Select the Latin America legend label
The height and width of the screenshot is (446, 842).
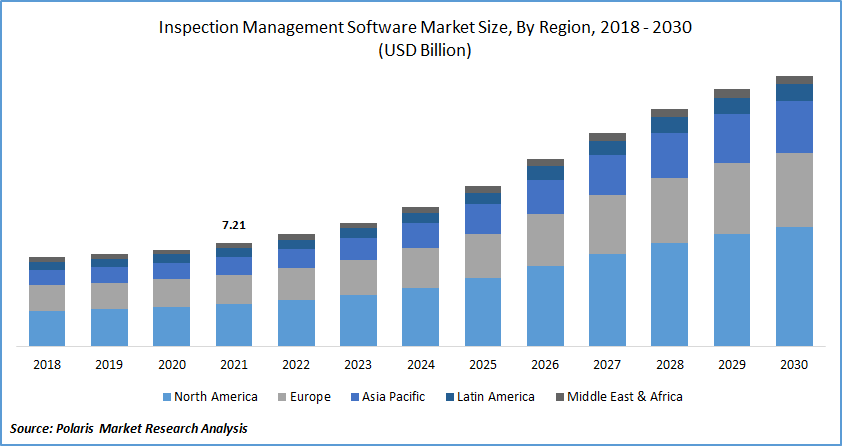point(496,397)
